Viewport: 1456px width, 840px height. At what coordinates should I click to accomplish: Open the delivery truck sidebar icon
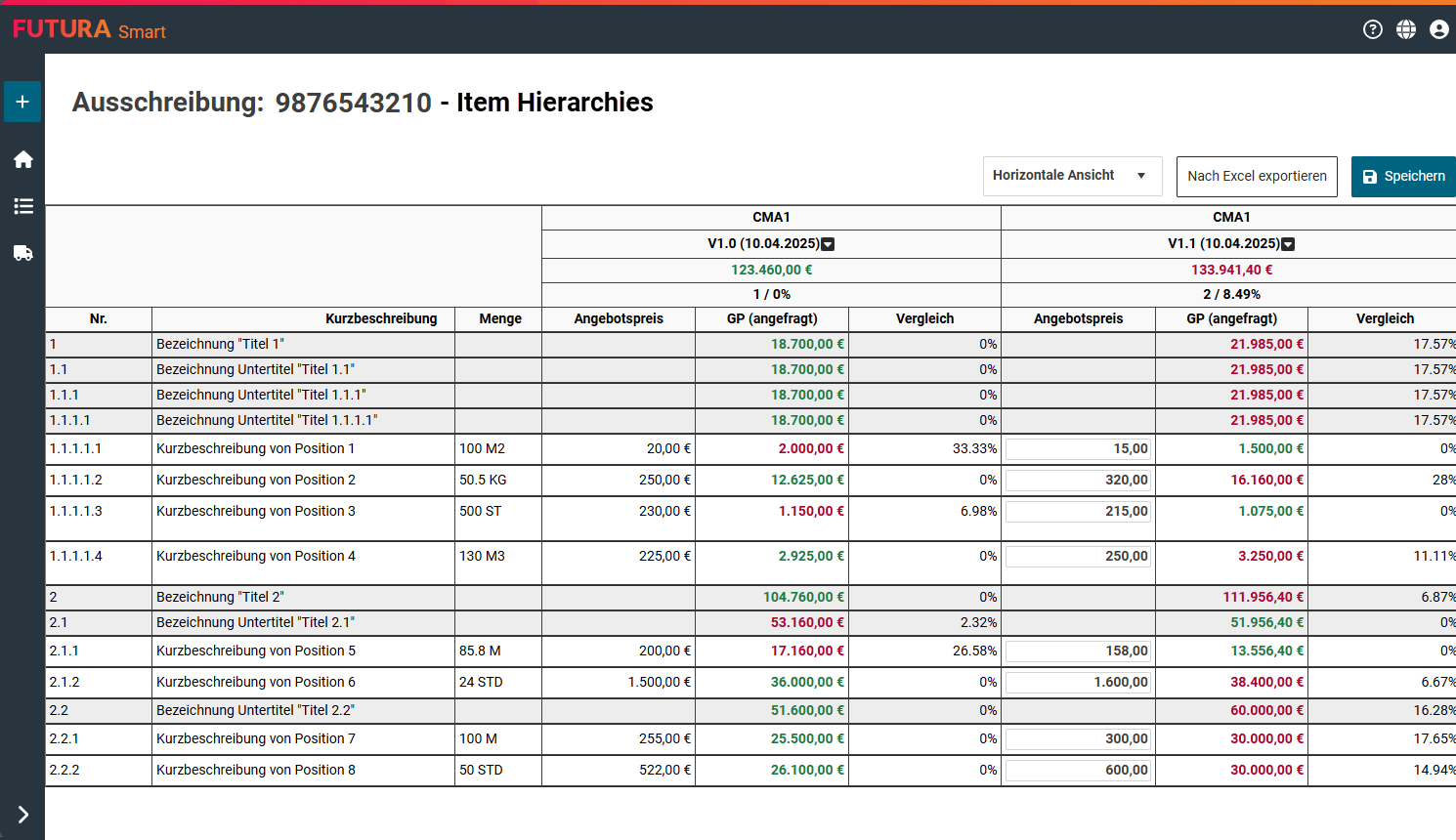tap(23, 253)
